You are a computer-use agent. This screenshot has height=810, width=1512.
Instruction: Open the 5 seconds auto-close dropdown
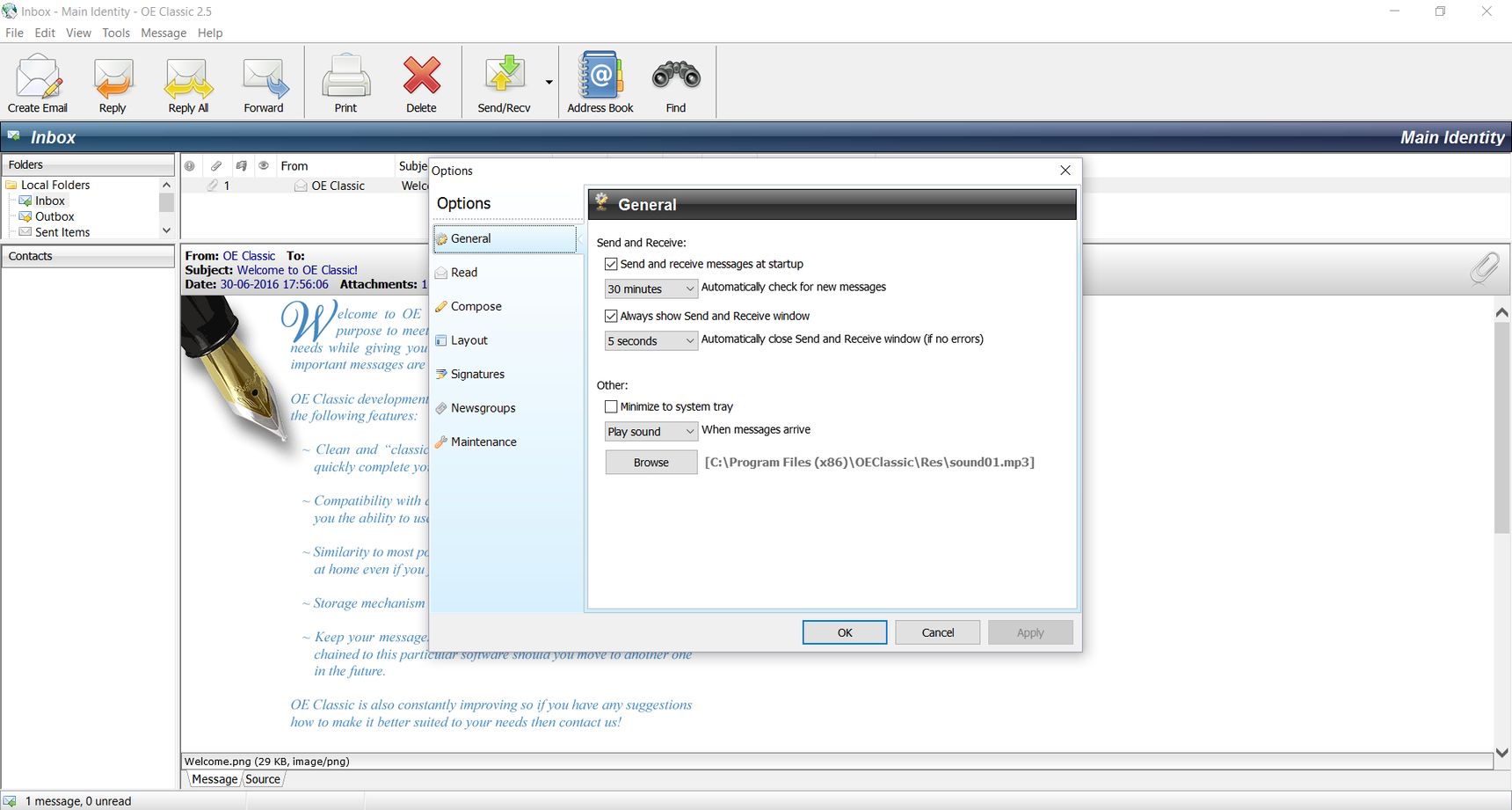click(651, 340)
